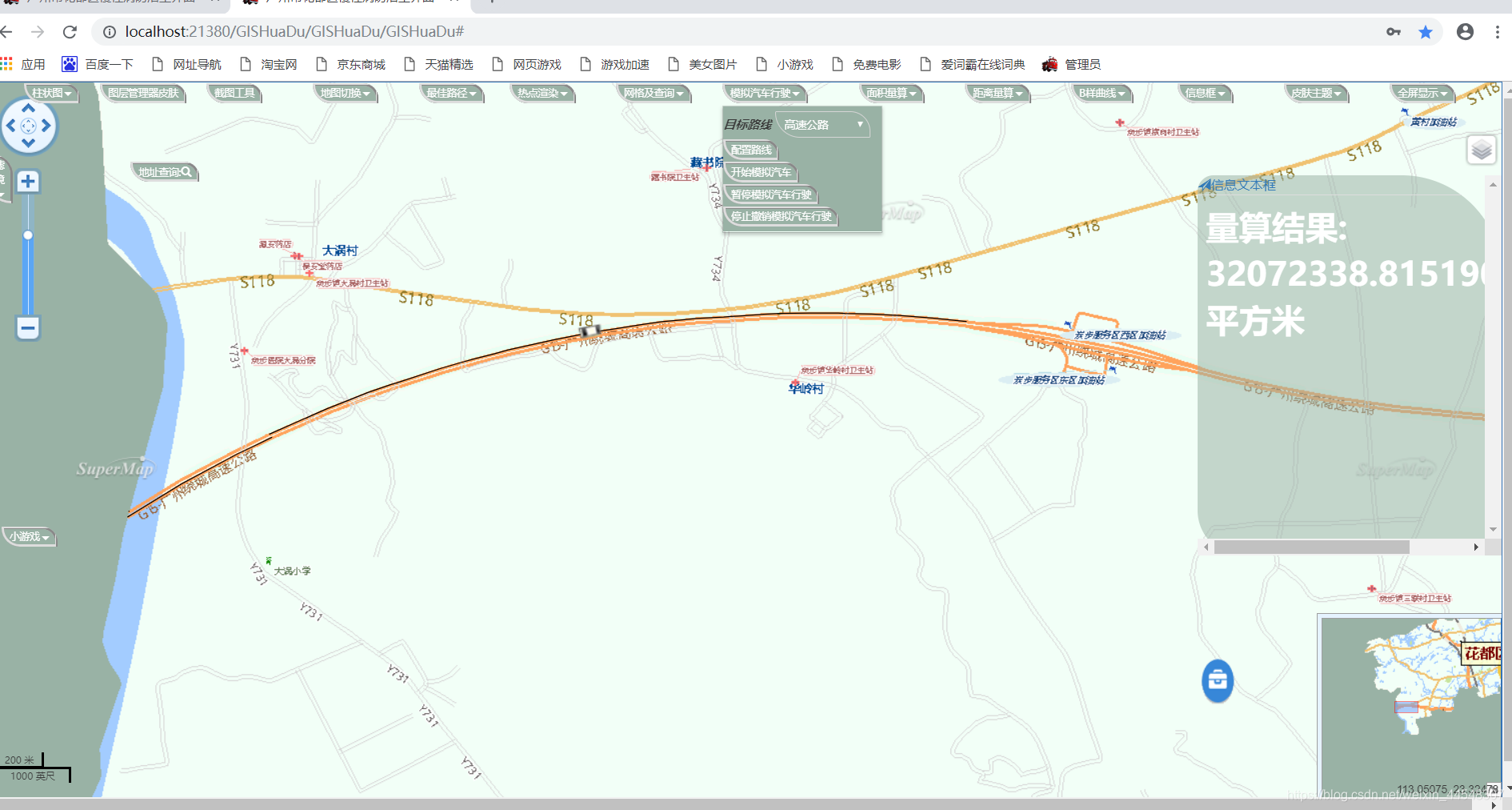Zoom in with the plus button
Viewport: 1512px width, 810px height.
point(28,182)
